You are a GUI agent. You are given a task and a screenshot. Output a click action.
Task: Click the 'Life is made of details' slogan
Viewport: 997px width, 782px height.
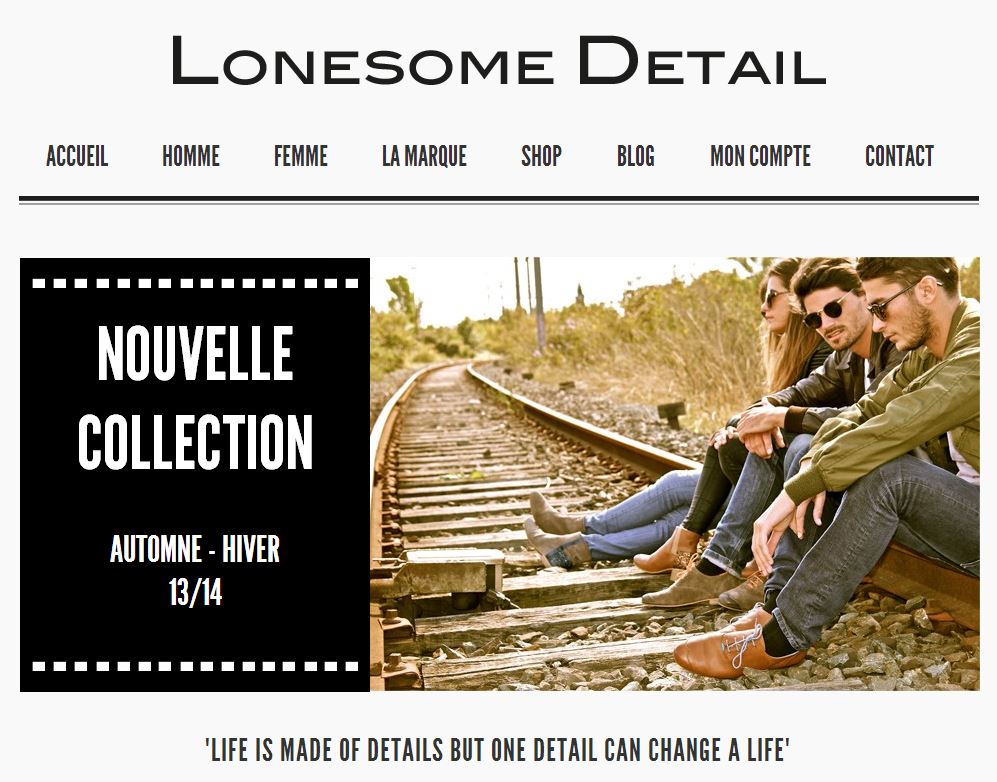[498, 750]
